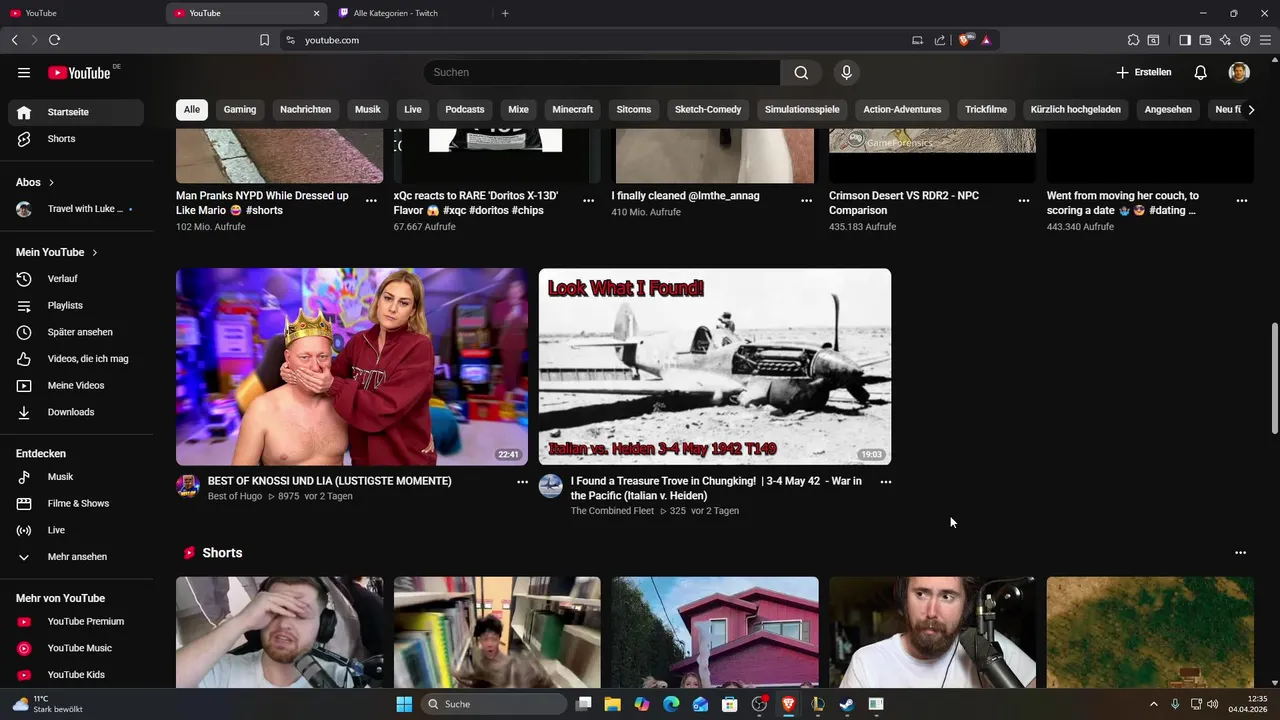Open options for moving her couch short
This screenshot has height=720, width=1280.
1242,201
